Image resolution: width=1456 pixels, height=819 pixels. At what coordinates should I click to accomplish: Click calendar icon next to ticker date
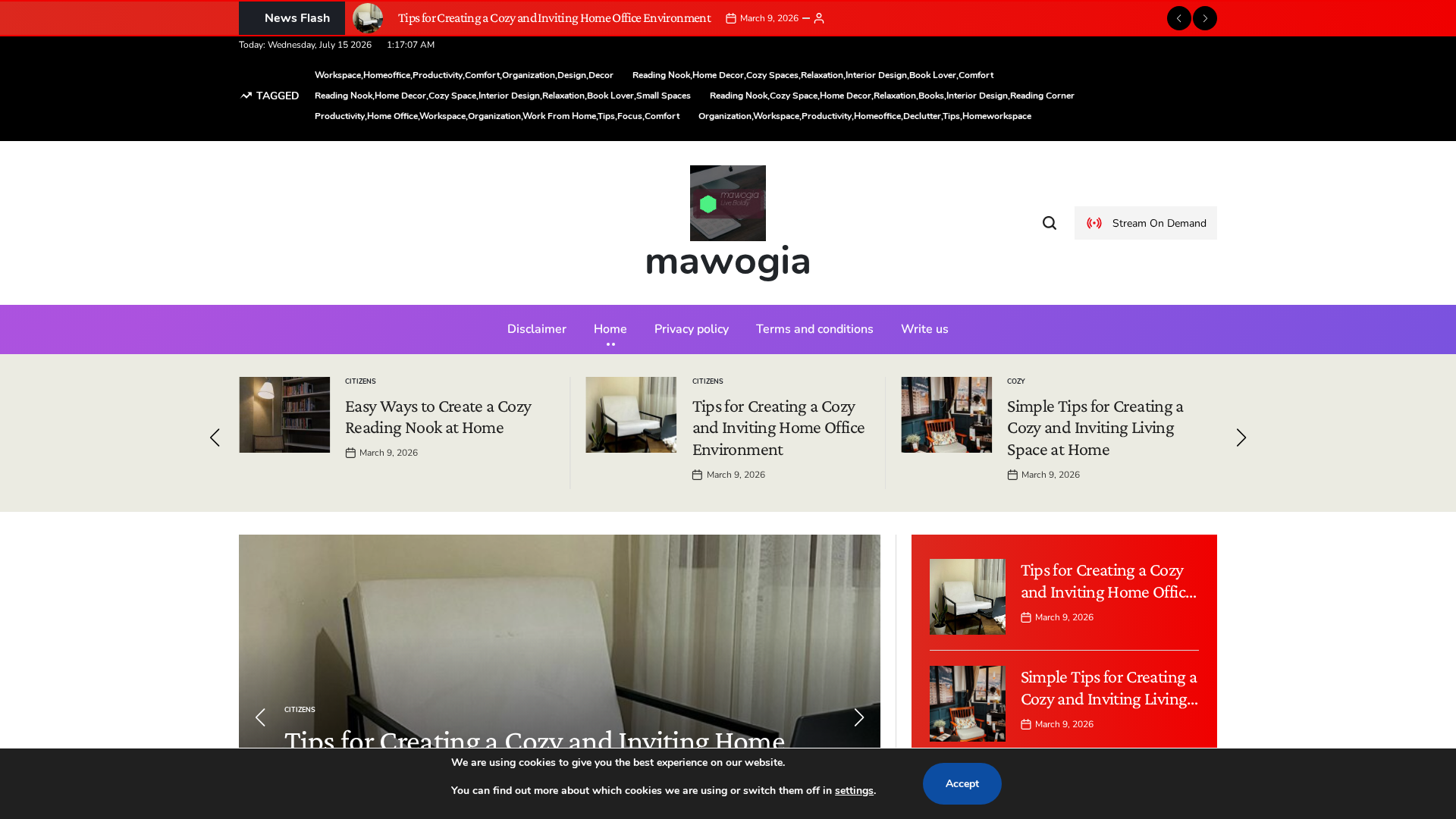coord(731,18)
